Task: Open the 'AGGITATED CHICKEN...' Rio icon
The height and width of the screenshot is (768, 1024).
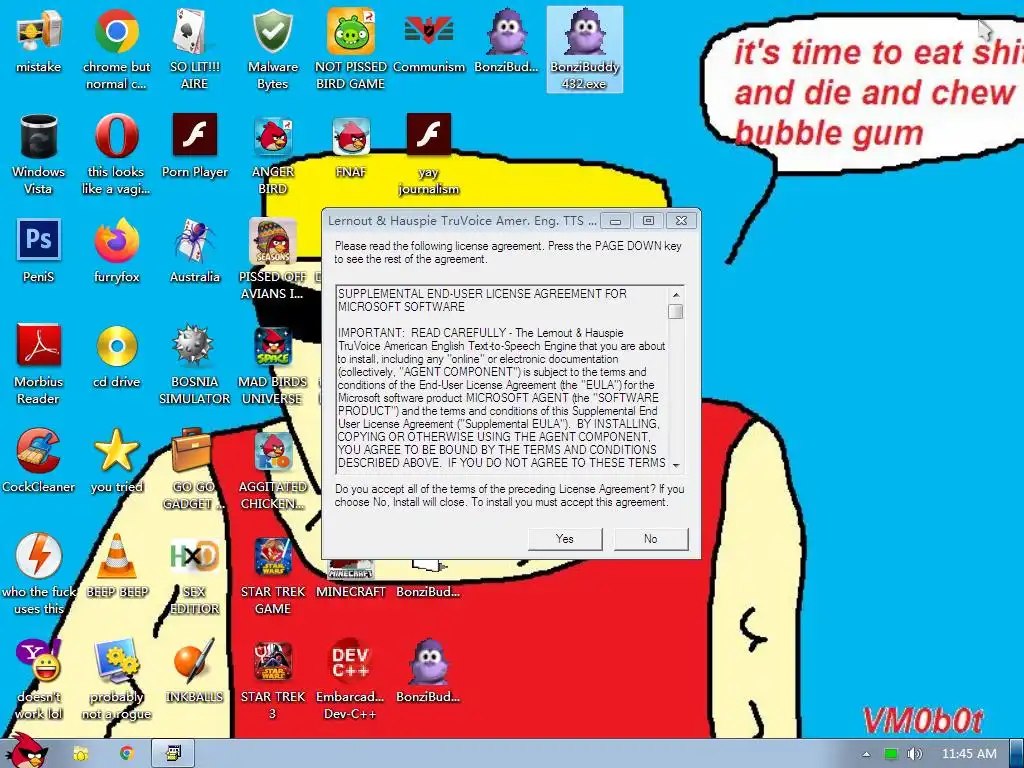Action: pyautogui.click(x=272, y=468)
